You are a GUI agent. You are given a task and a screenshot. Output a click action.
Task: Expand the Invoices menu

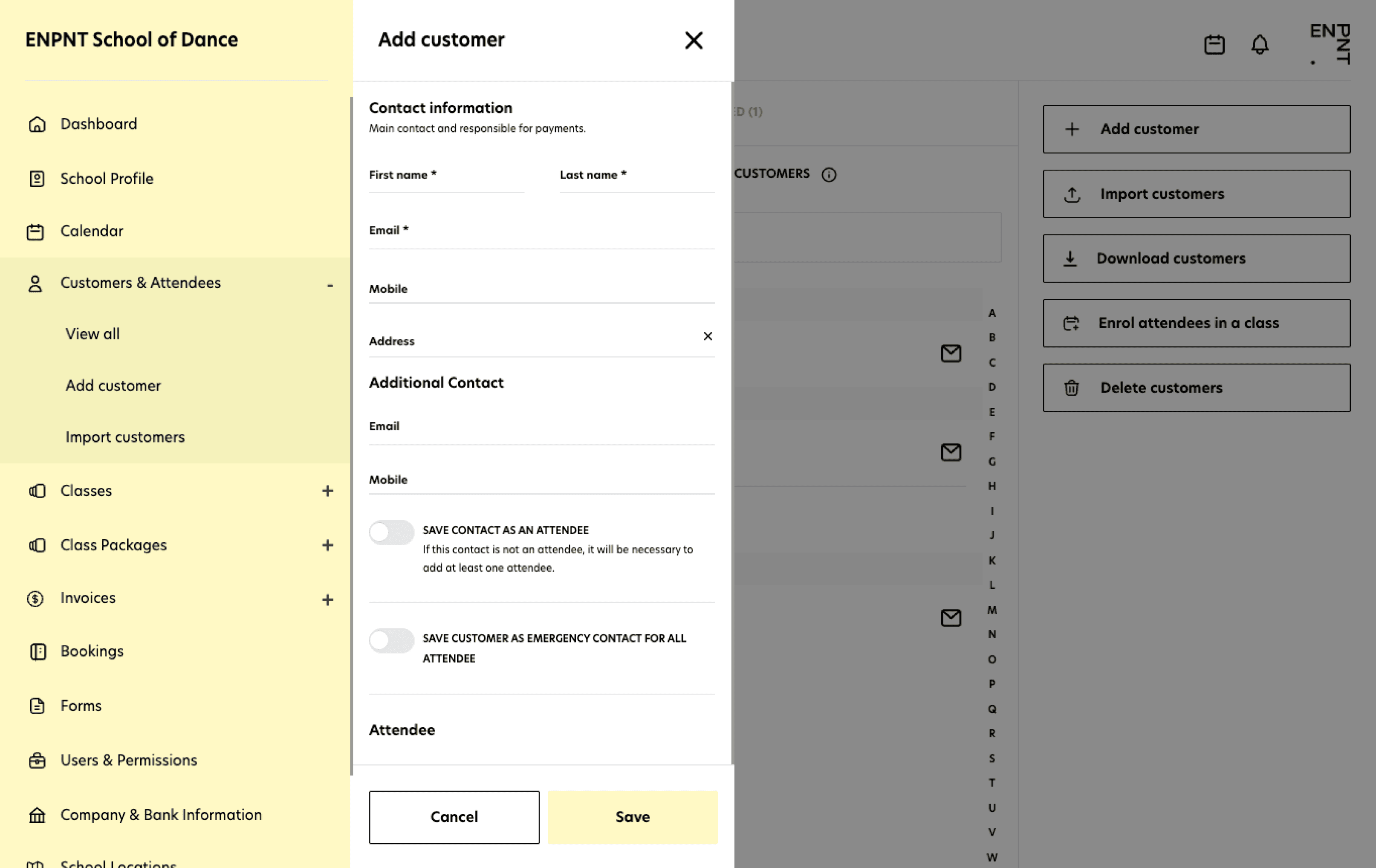[327, 599]
